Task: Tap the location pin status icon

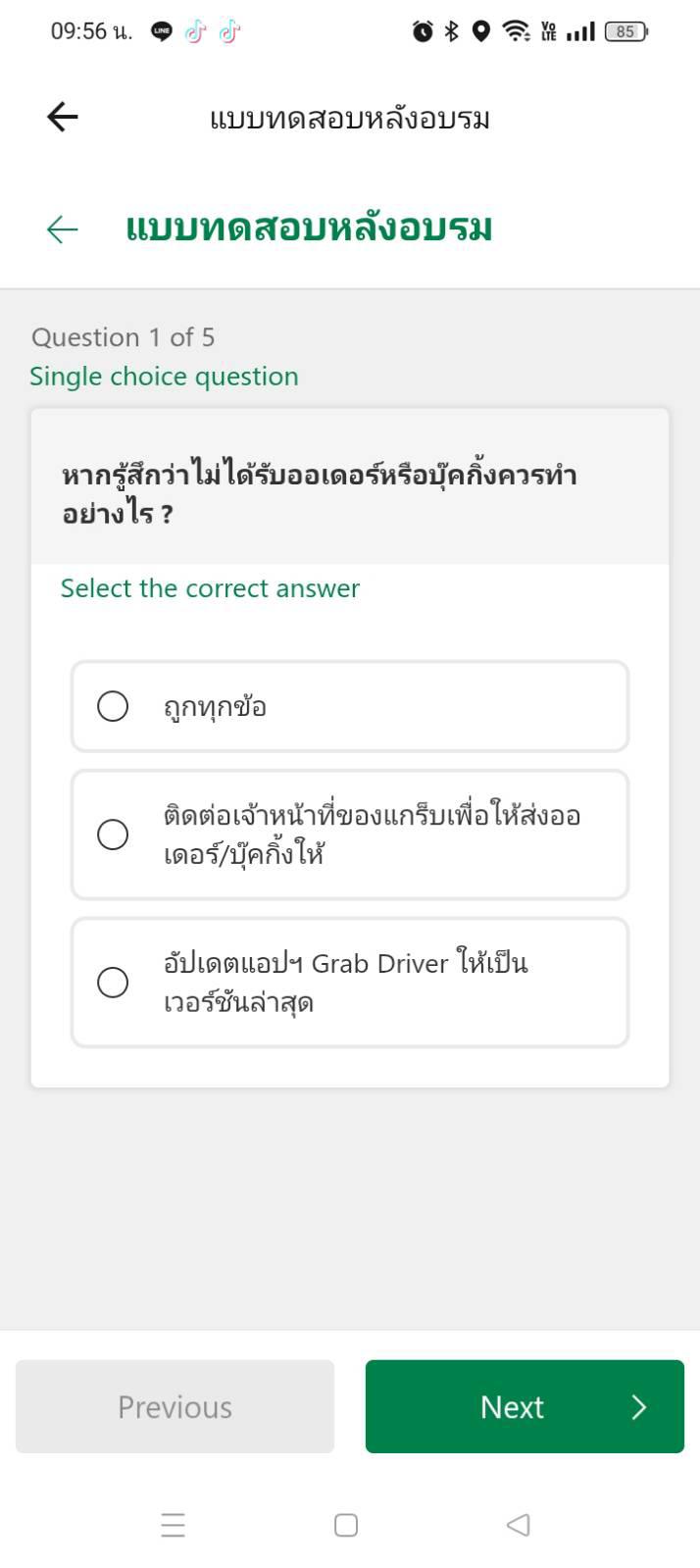Action: pyautogui.click(x=480, y=31)
